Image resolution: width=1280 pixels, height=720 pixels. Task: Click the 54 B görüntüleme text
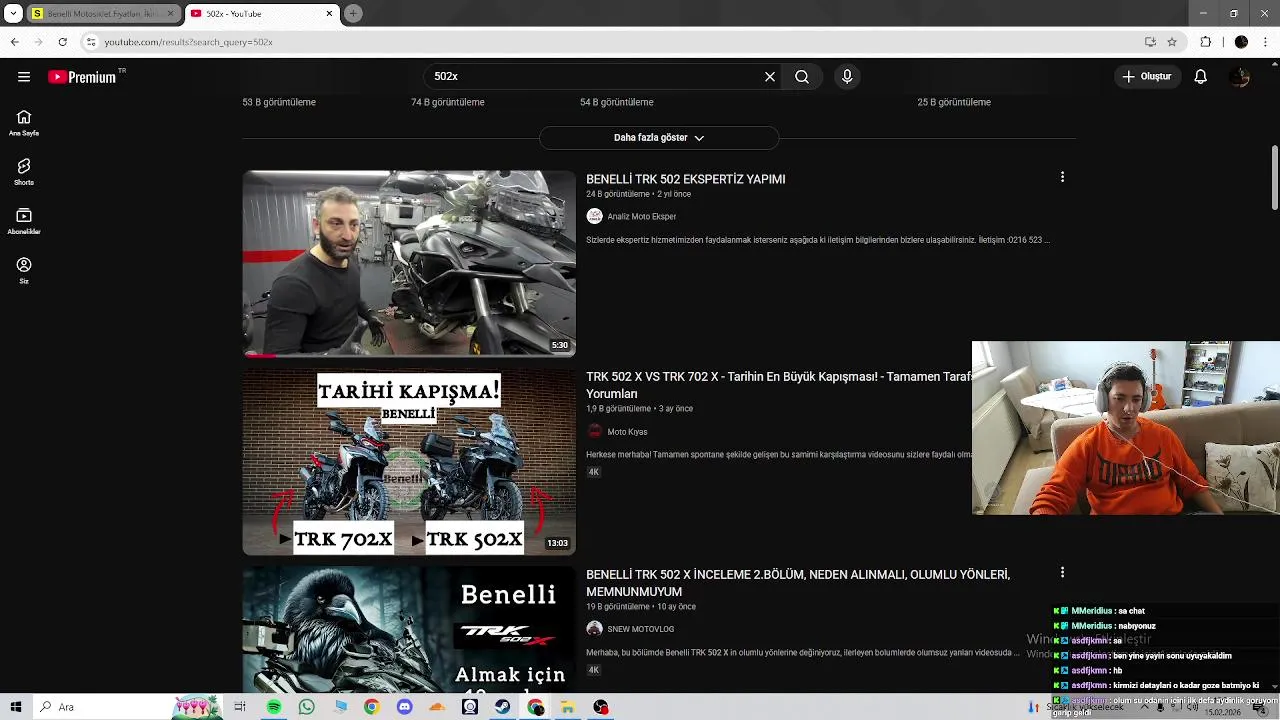[617, 102]
